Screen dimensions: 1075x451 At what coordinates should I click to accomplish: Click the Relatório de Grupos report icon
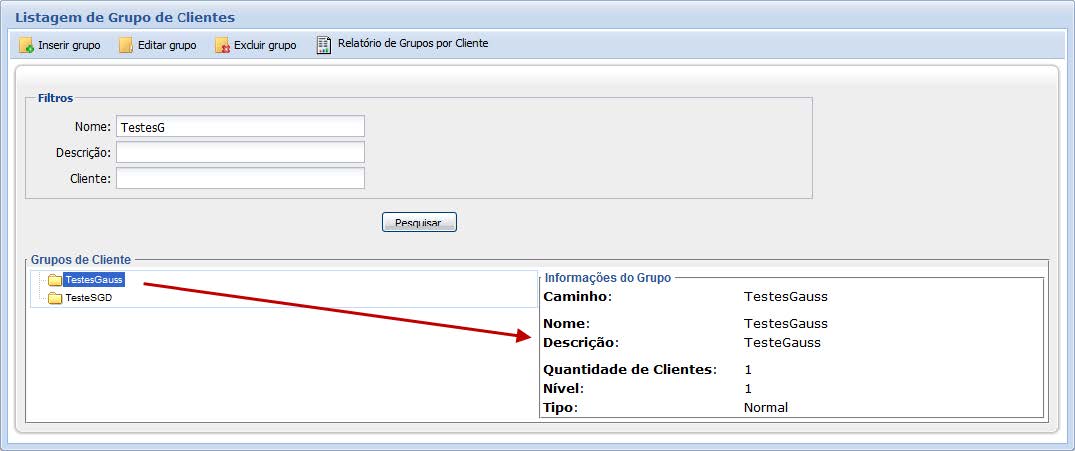click(x=323, y=44)
